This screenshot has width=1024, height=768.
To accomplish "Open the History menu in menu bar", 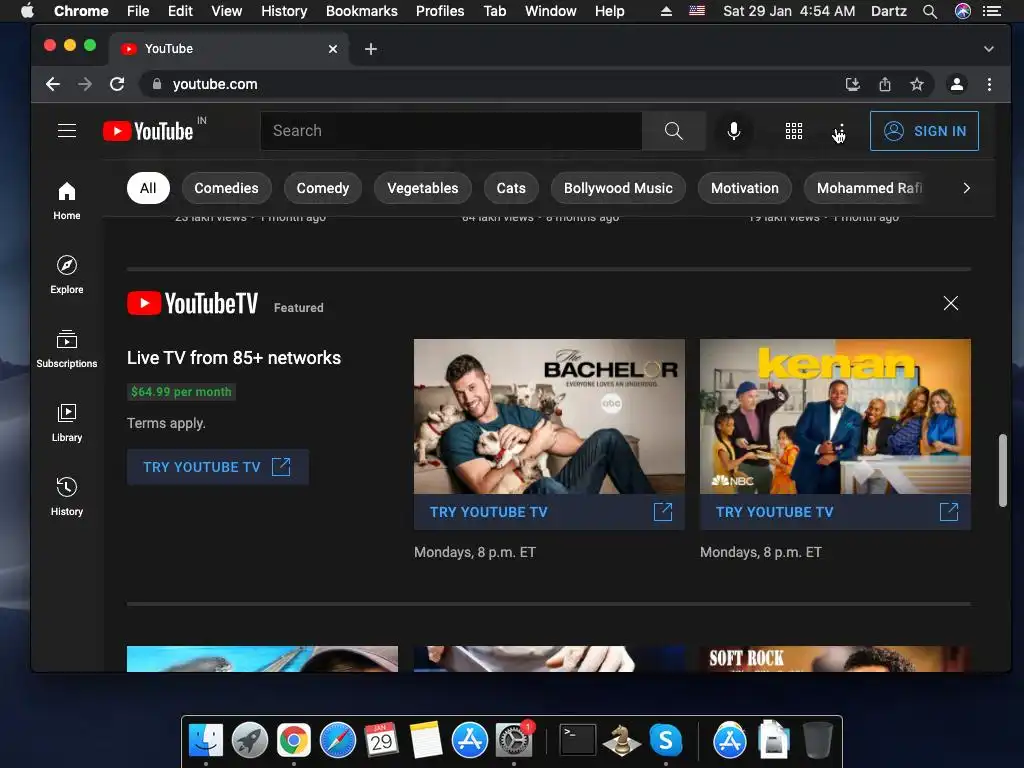I will click(284, 11).
